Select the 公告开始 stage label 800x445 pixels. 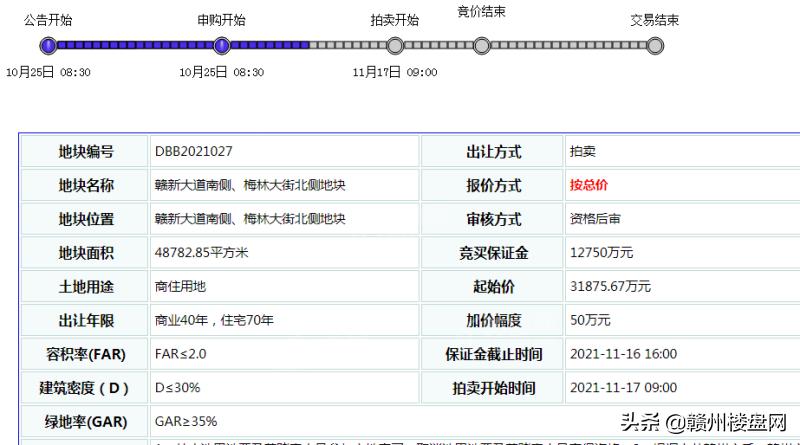coord(48,20)
